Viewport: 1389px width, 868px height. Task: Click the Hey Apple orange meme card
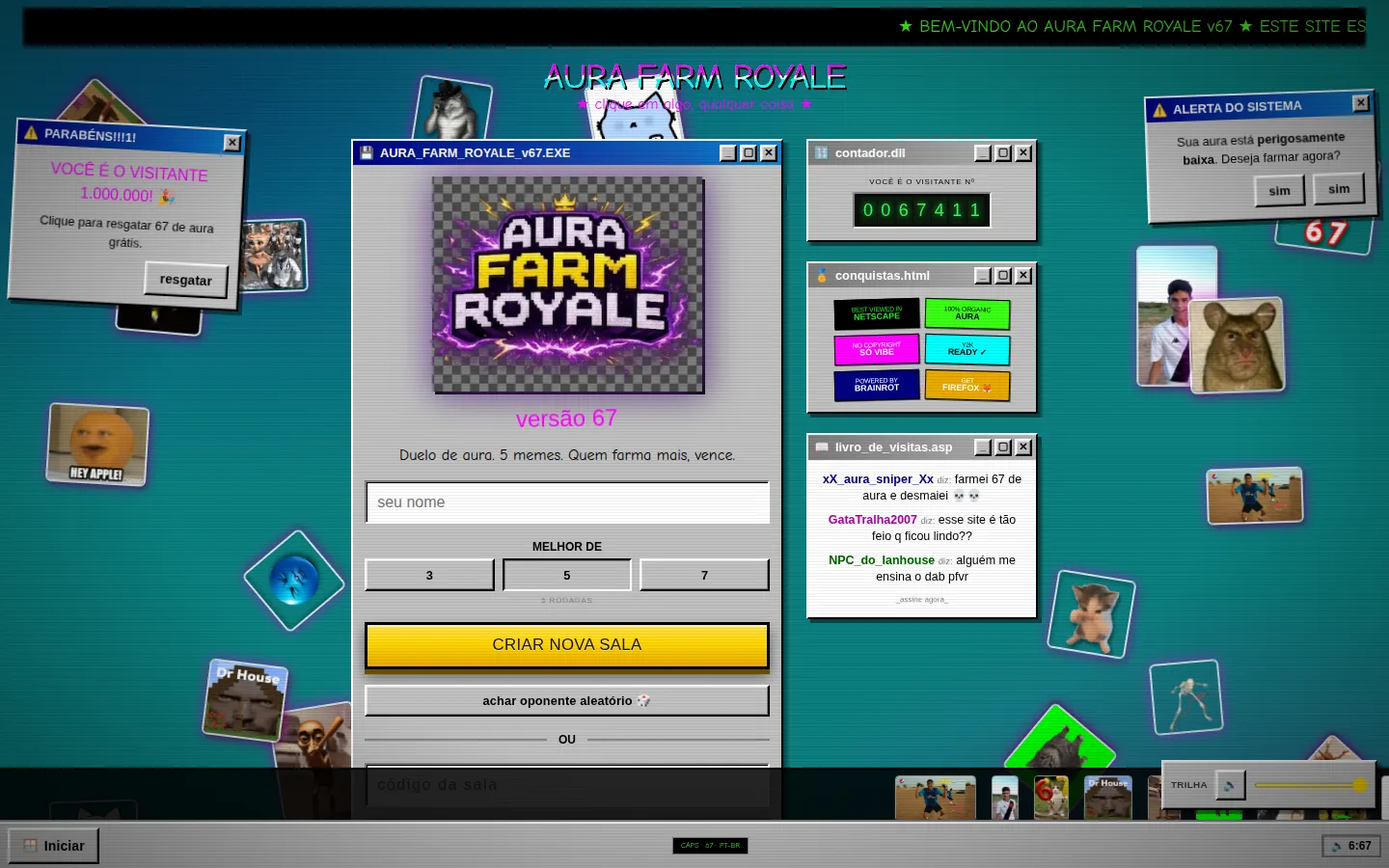tap(97, 444)
